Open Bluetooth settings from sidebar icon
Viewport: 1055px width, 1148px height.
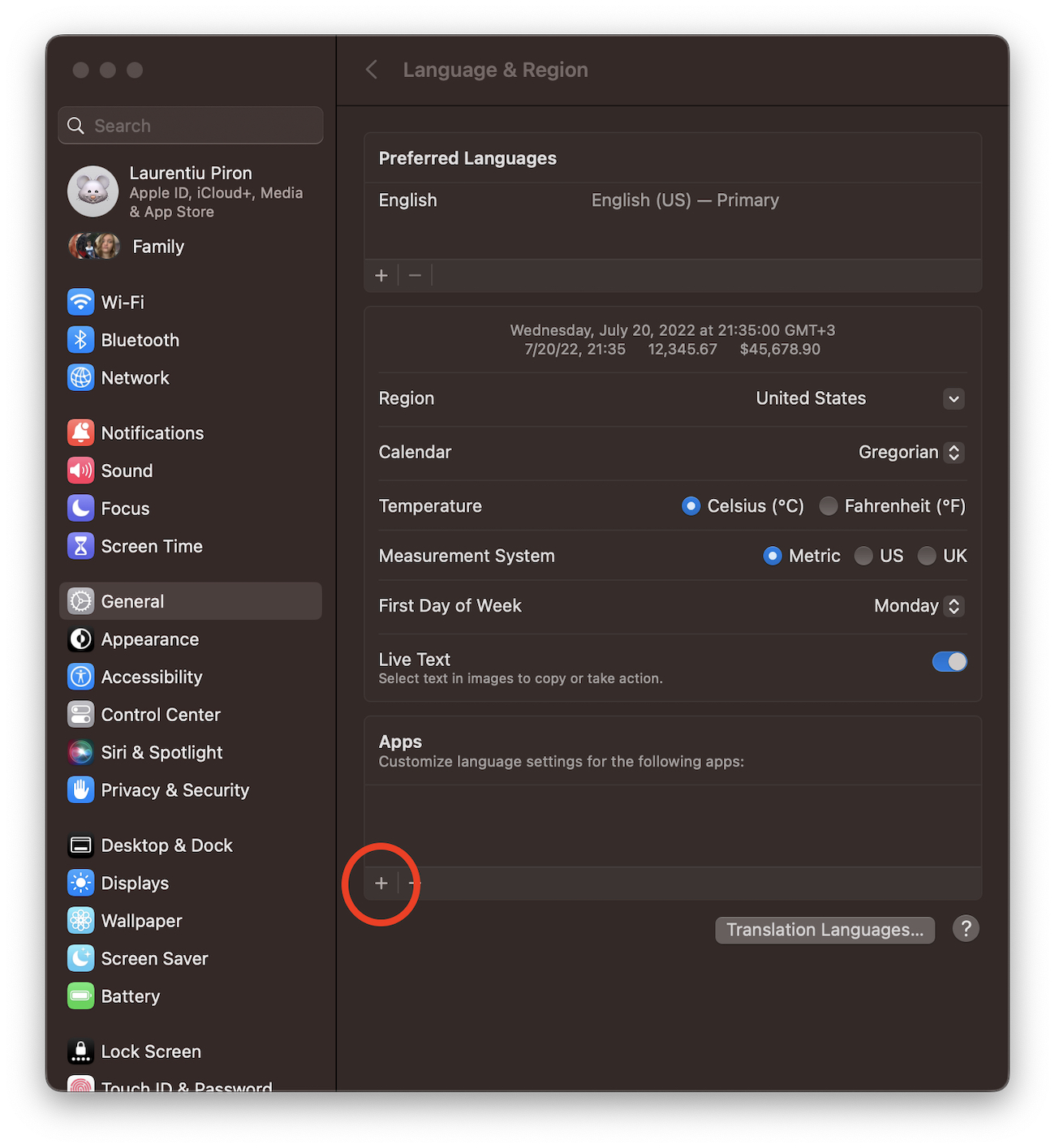pos(80,340)
